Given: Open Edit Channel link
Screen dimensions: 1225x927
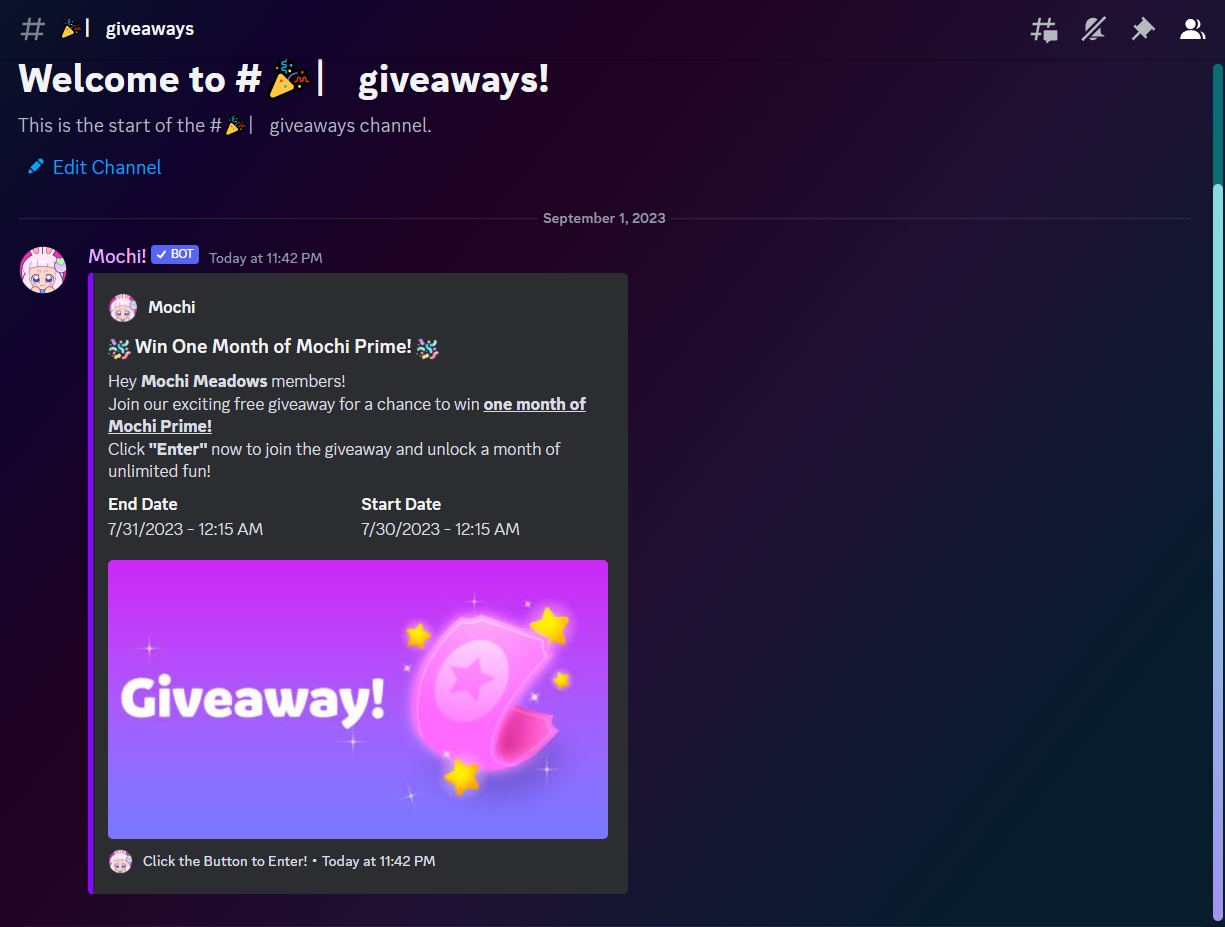Looking at the screenshot, I should (x=107, y=167).
